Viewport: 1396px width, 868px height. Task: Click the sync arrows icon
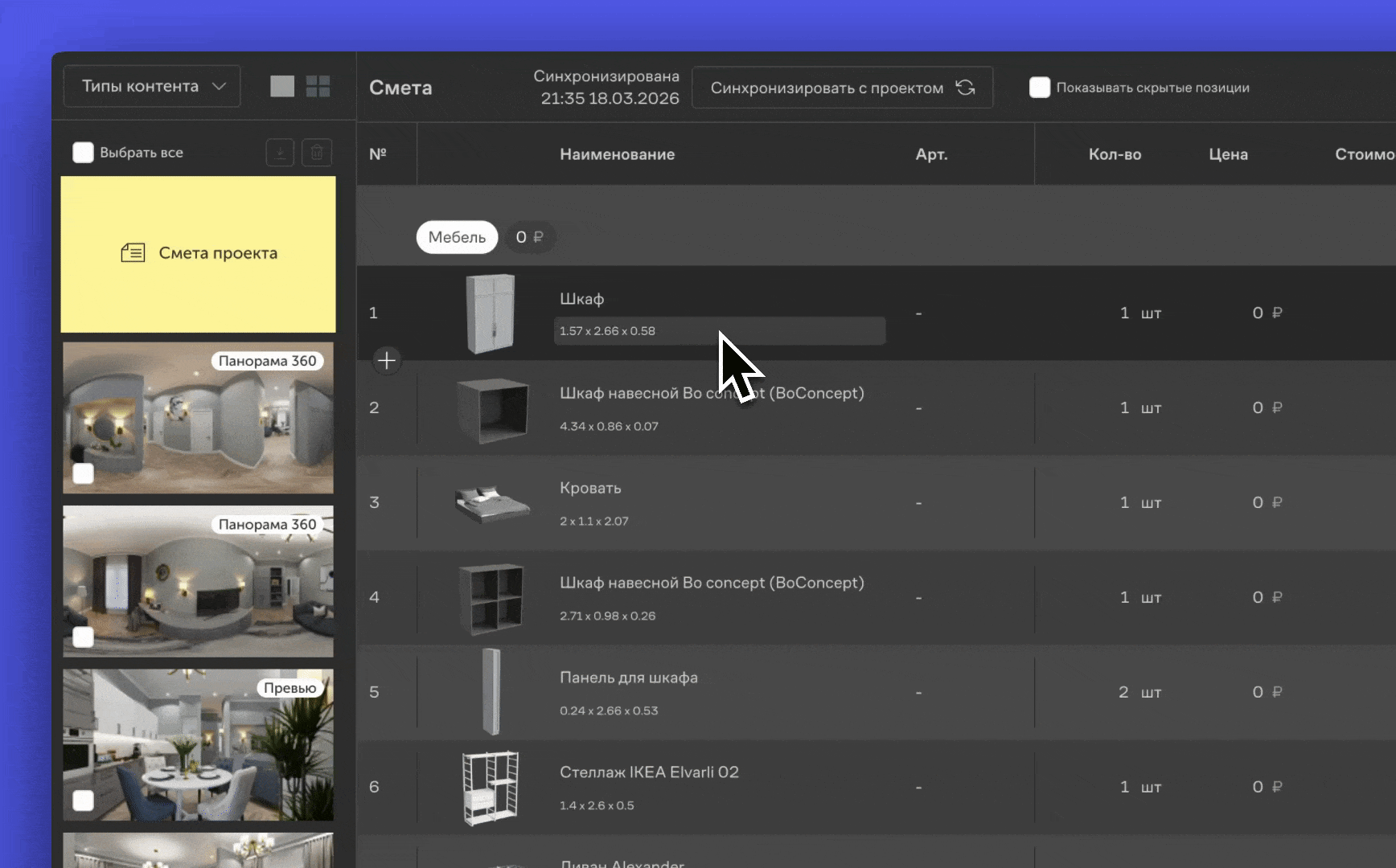966,88
